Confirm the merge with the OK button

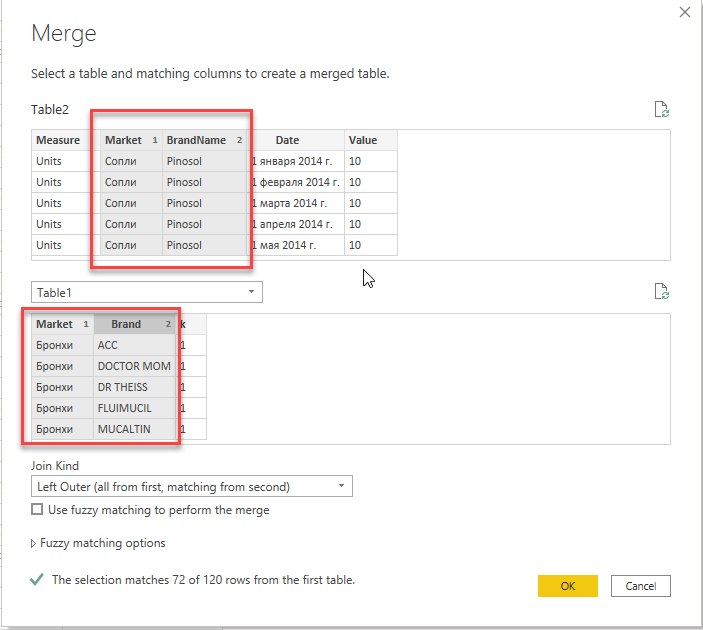point(568,586)
